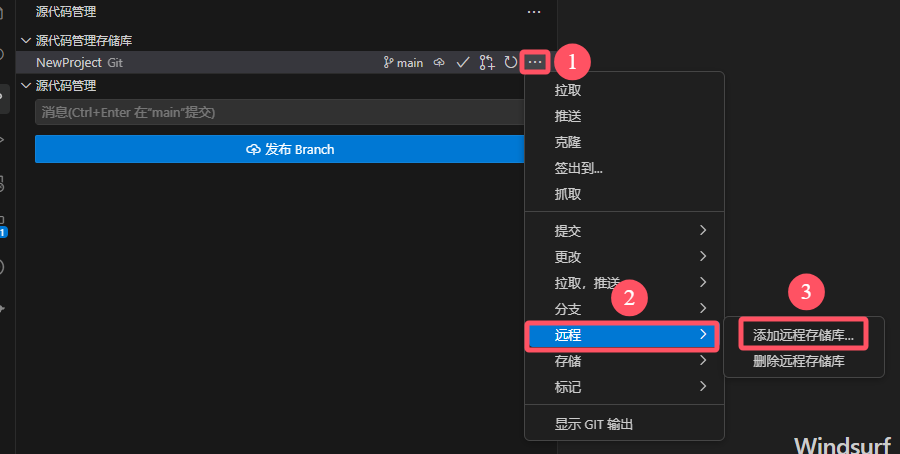Expand the 提交 submenu
The width and height of the screenshot is (900, 454).
click(x=624, y=231)
